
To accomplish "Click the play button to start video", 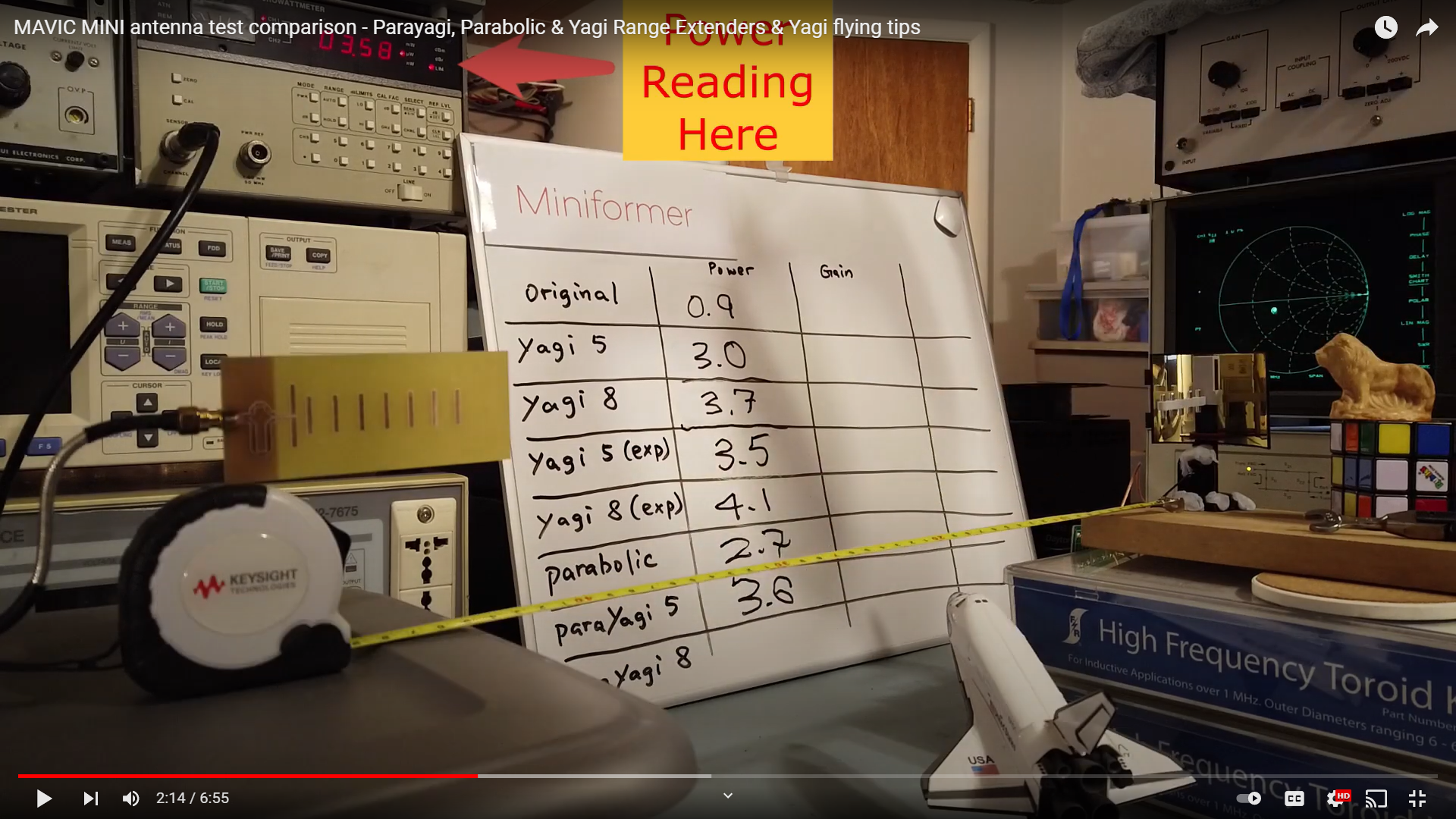I will pyautogui.click(x=41, y=797).
